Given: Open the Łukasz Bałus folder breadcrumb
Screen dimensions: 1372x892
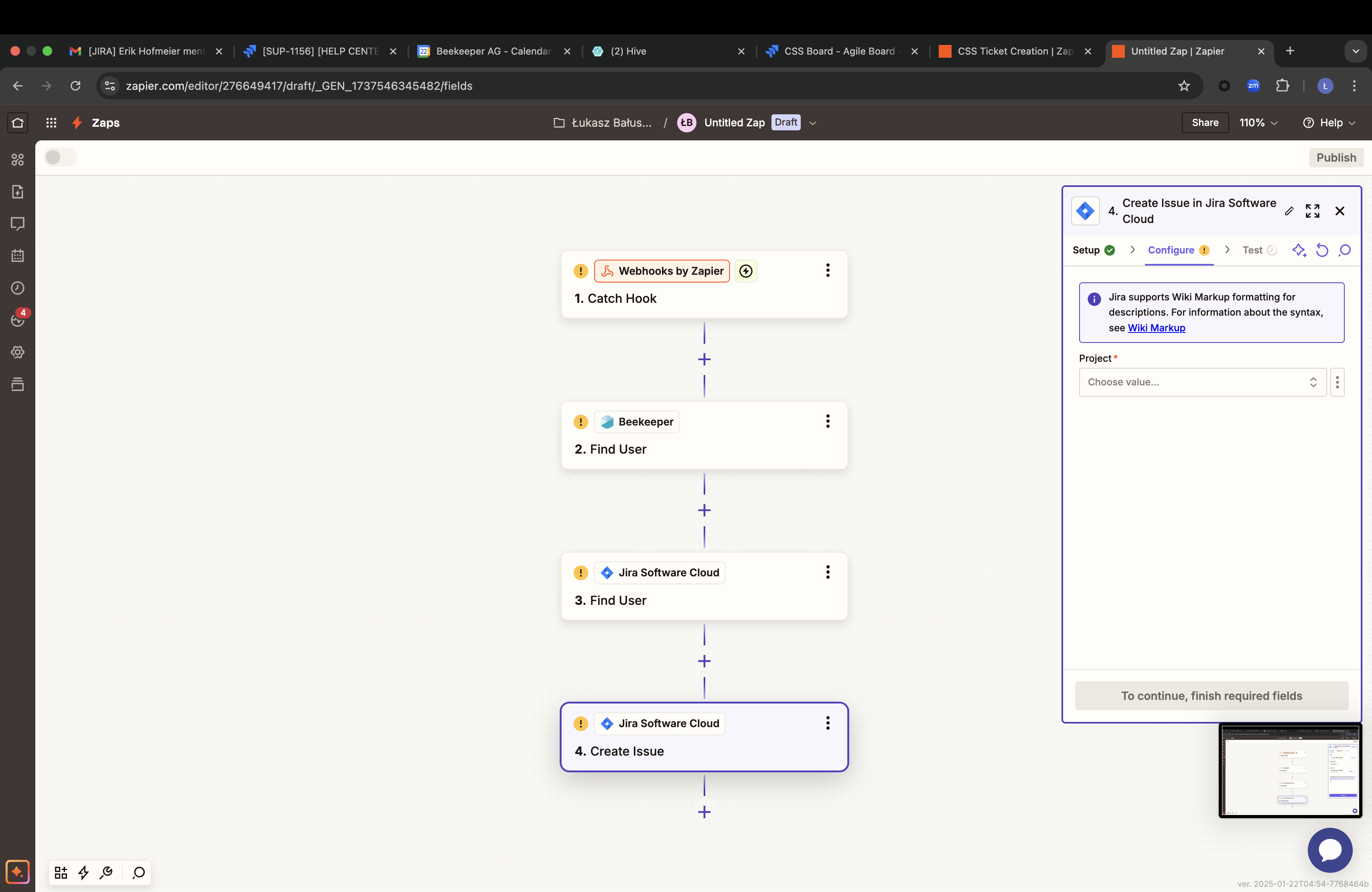Looking at the screenshot, I should (x=603, y=123).
